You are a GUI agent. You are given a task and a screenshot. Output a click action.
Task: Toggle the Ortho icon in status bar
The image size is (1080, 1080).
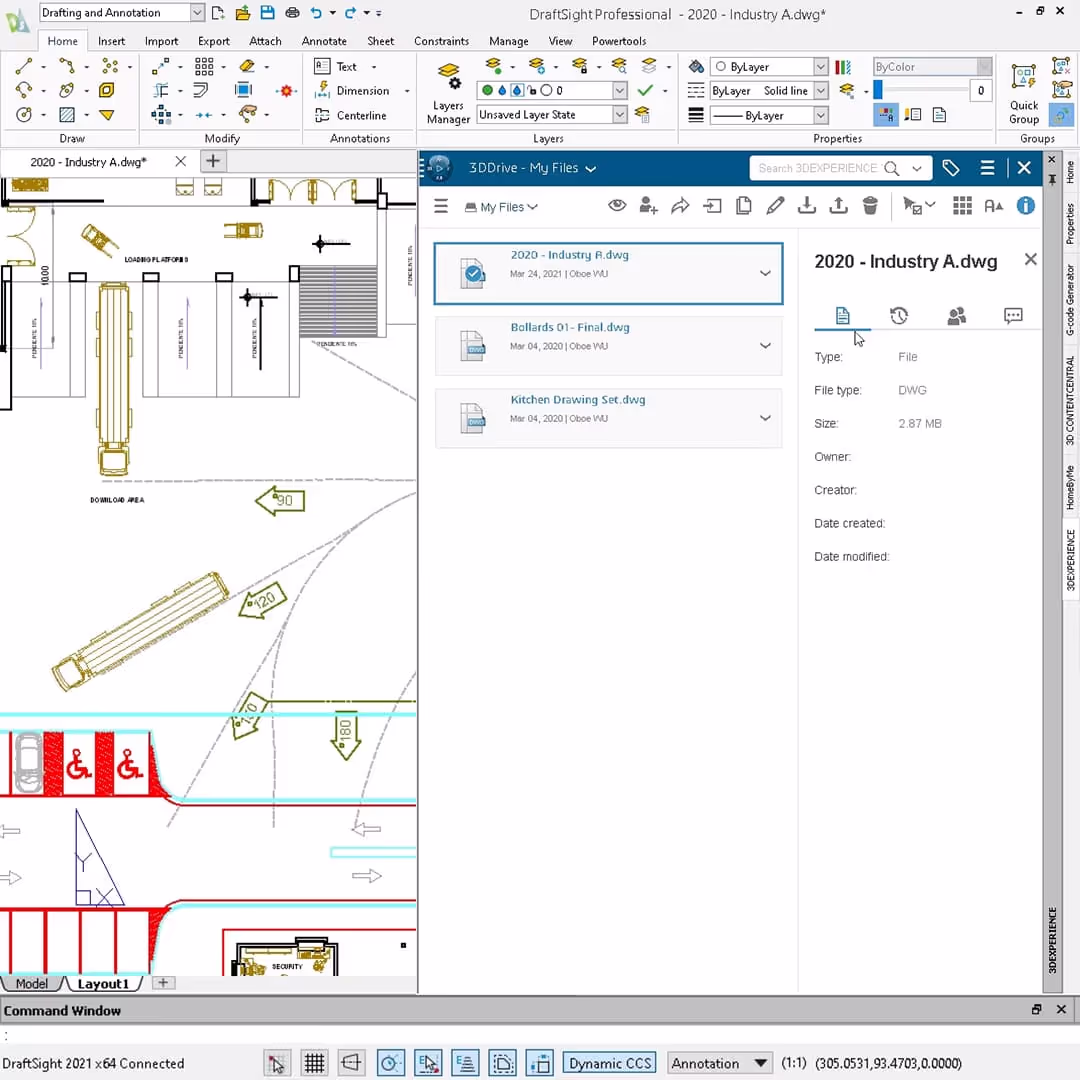coord(351,1063)
